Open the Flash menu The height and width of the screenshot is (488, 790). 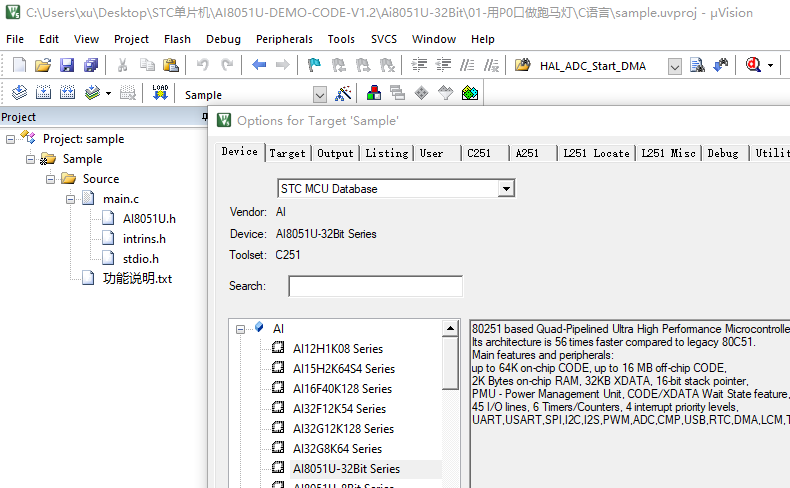click(177, 39)
